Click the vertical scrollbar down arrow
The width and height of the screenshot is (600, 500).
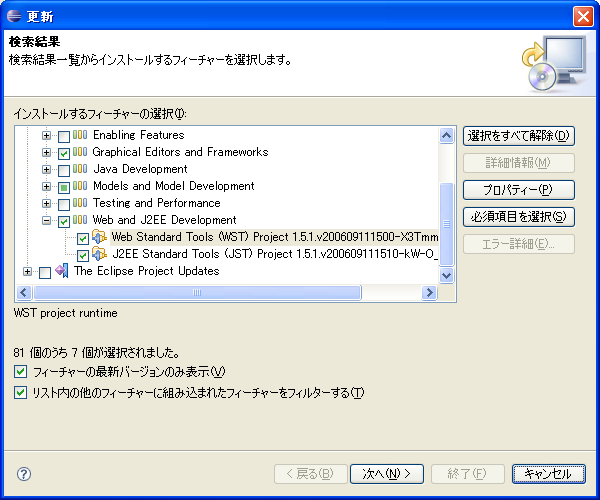pyautogui.click(x=447, y=275)
